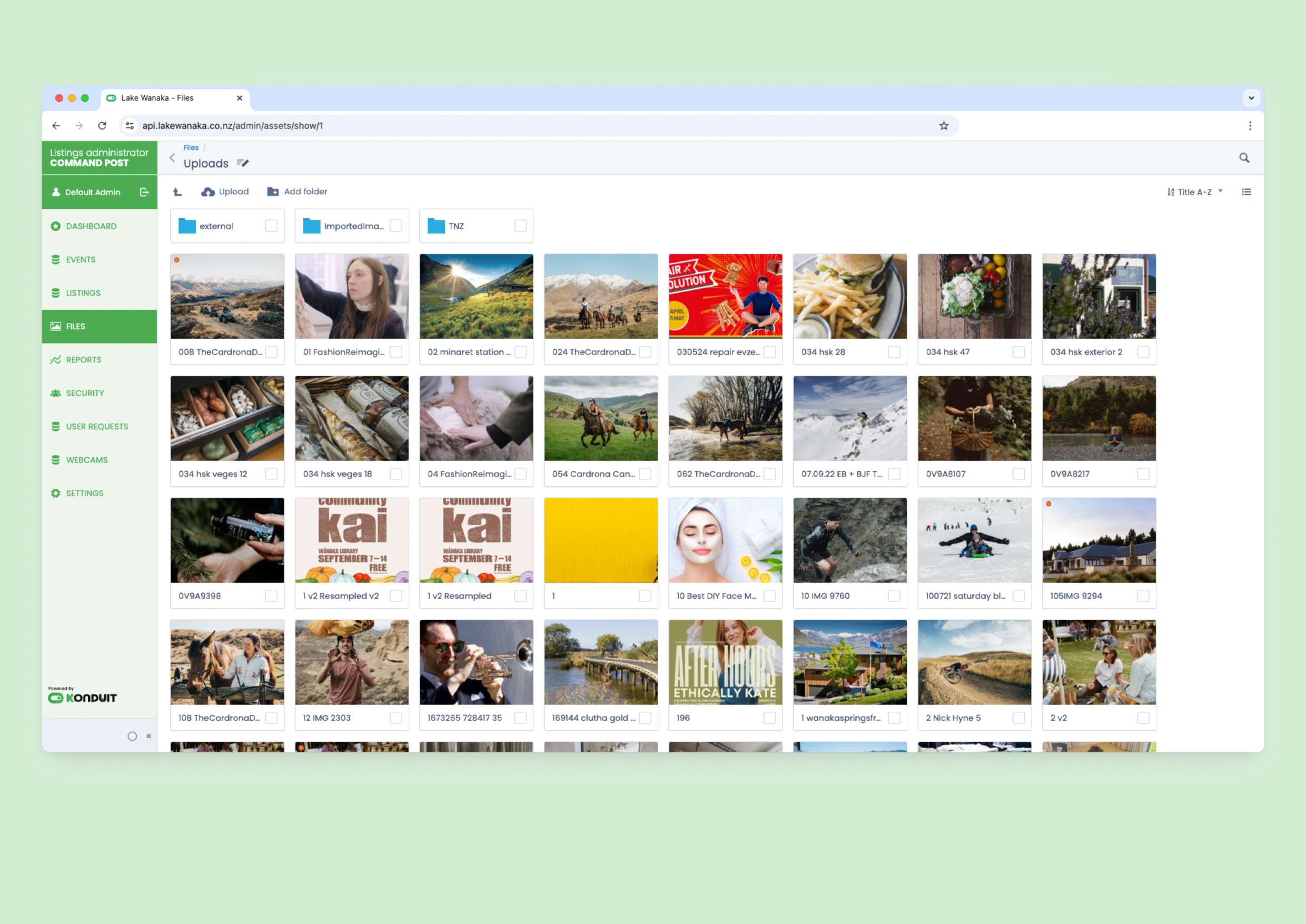
Task: Click the browser forward arrow
Action: click(x=79, y=126)
